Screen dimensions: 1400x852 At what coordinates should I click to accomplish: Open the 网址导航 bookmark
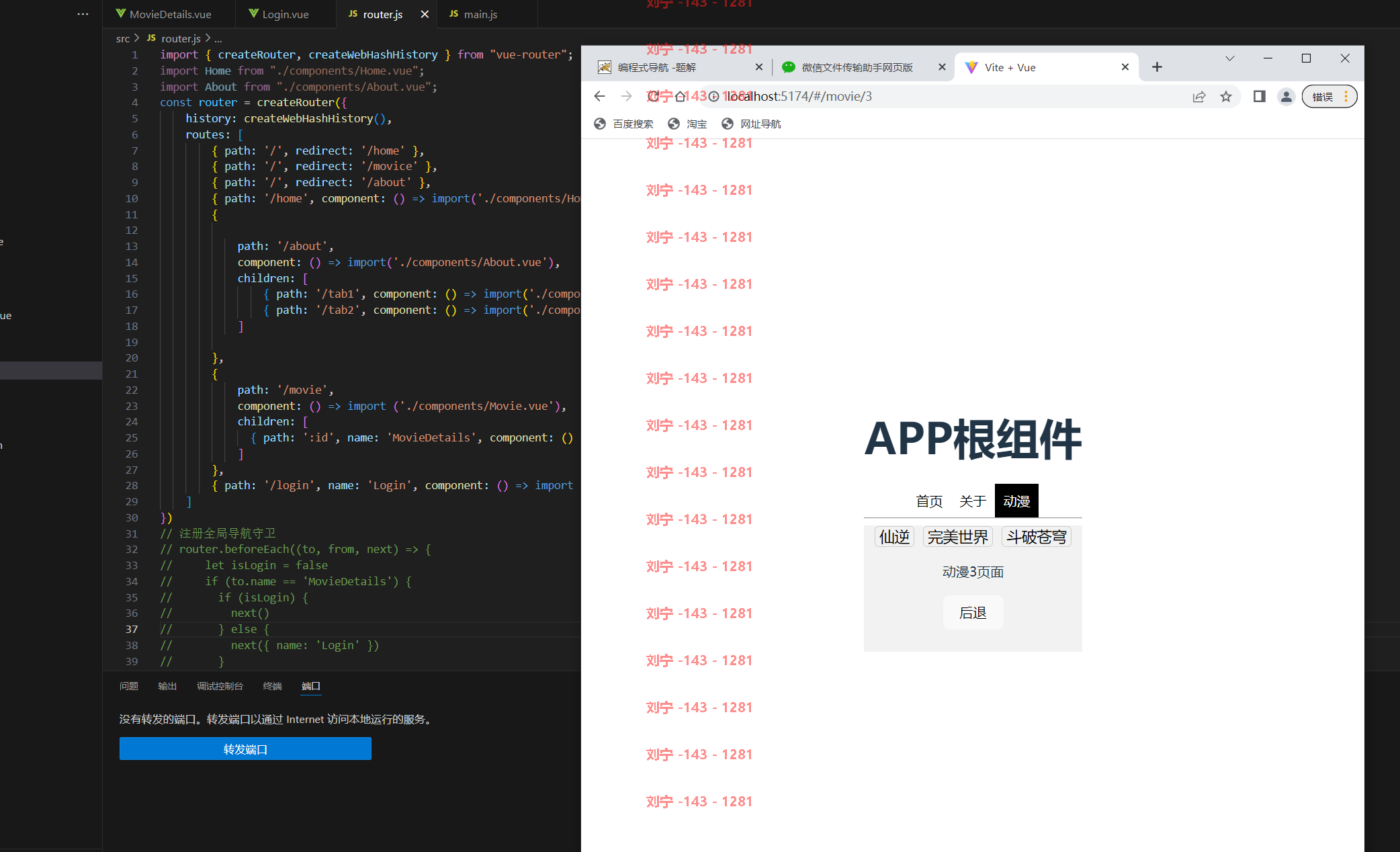coord(751,124)
